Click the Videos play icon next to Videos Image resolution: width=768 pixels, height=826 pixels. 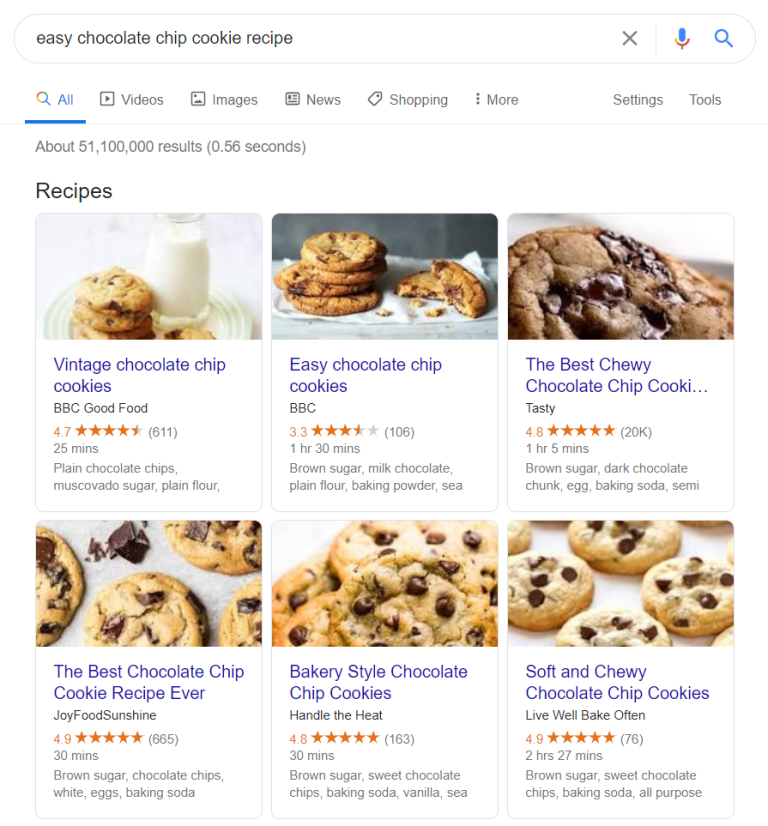point(106,99)
